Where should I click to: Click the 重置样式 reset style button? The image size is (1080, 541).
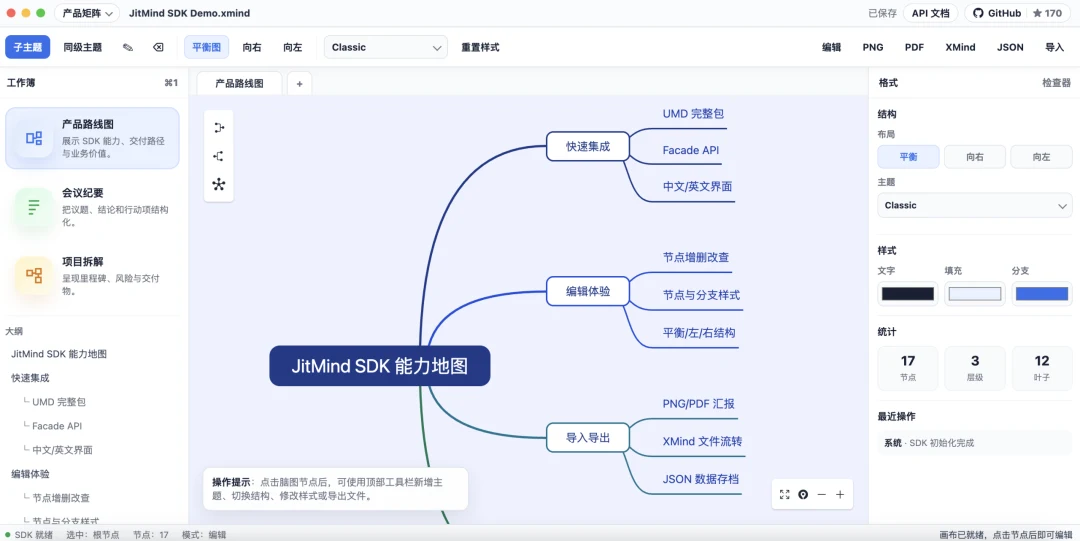click(x=480, y=48)
